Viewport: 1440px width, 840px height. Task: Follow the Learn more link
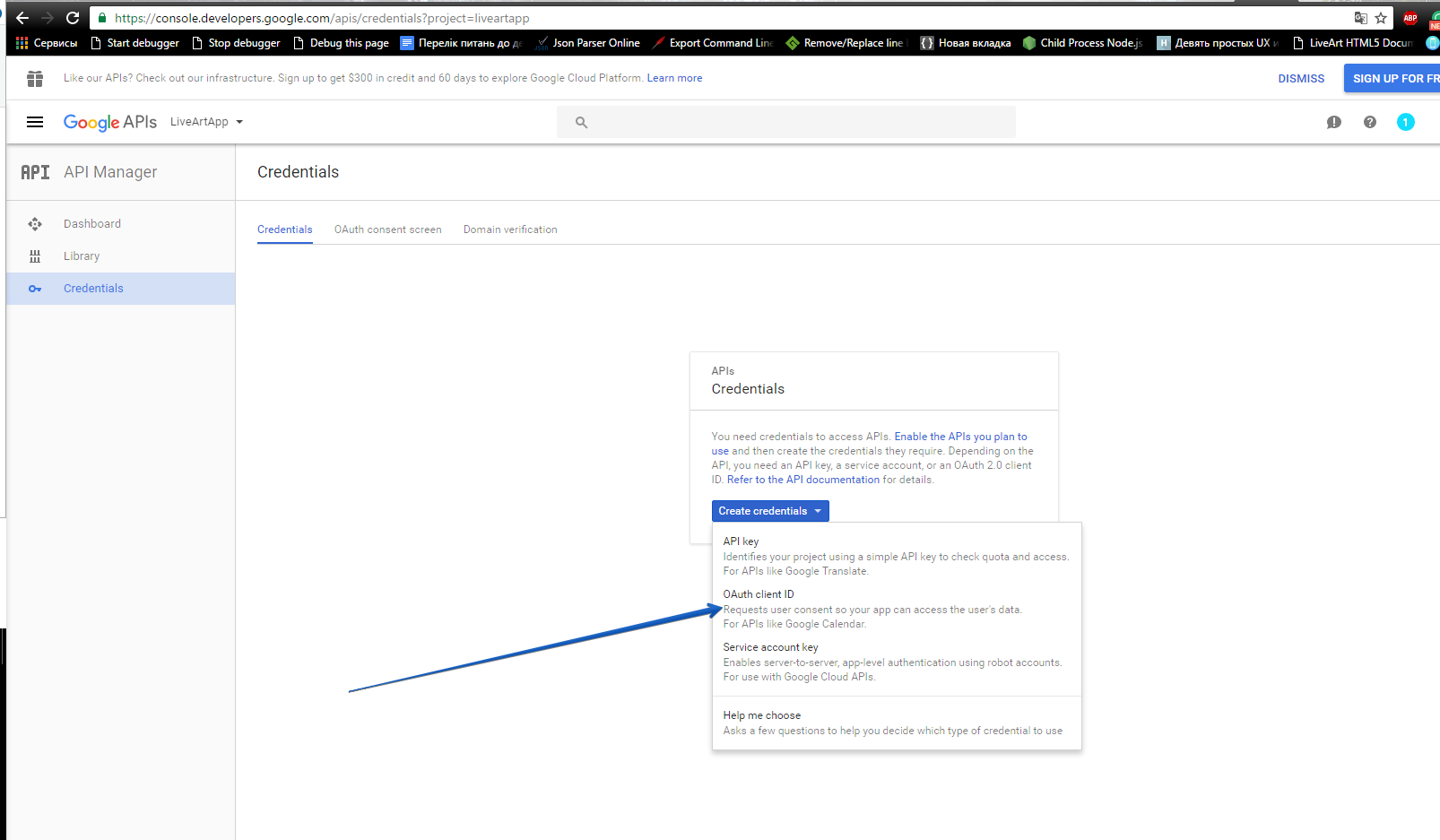[x=674, y=79]
